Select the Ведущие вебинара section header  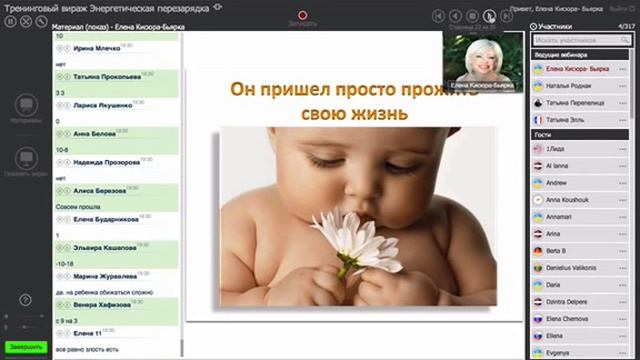pos(580,55)
